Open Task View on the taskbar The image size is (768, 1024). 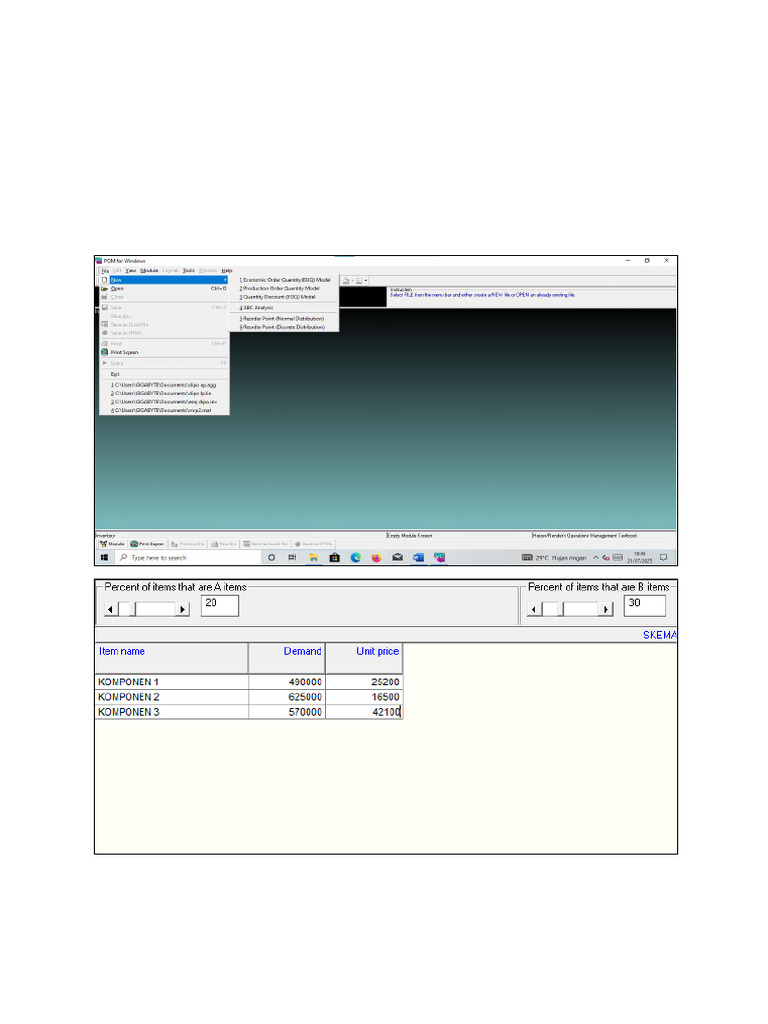click(x=292, y=558)
